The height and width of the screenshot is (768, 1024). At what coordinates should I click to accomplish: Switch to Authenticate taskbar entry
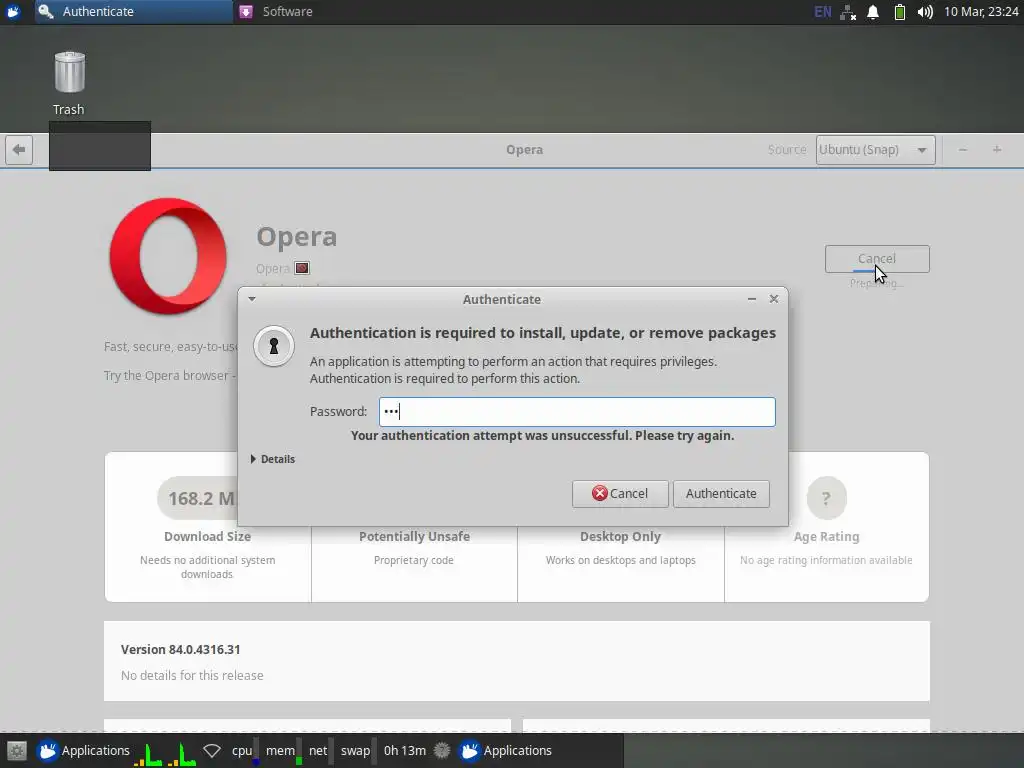[x=133, y=12]
